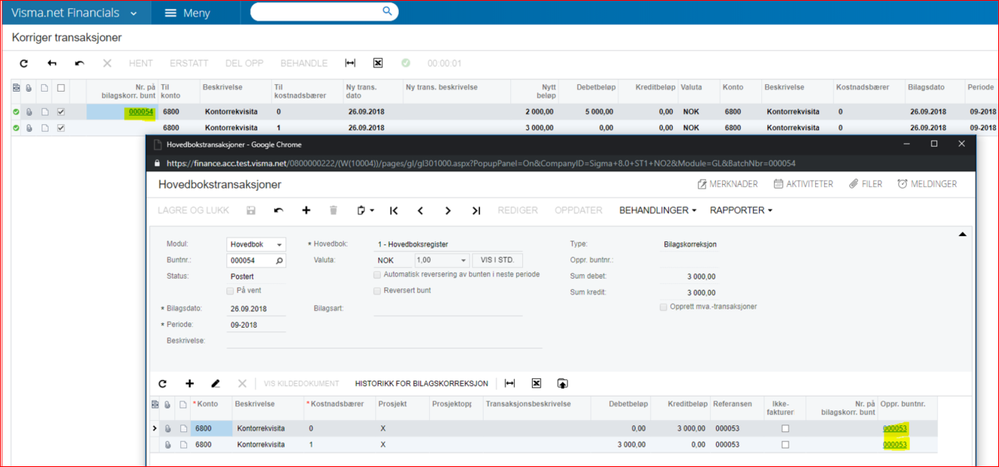Click the green check status icon in main toolbar
The image size is (999, 467).
point(406,63)
